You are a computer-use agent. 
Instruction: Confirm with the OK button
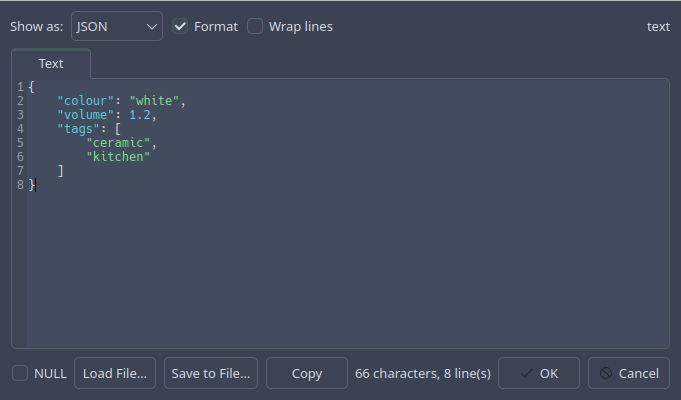[x=539, y=373]
